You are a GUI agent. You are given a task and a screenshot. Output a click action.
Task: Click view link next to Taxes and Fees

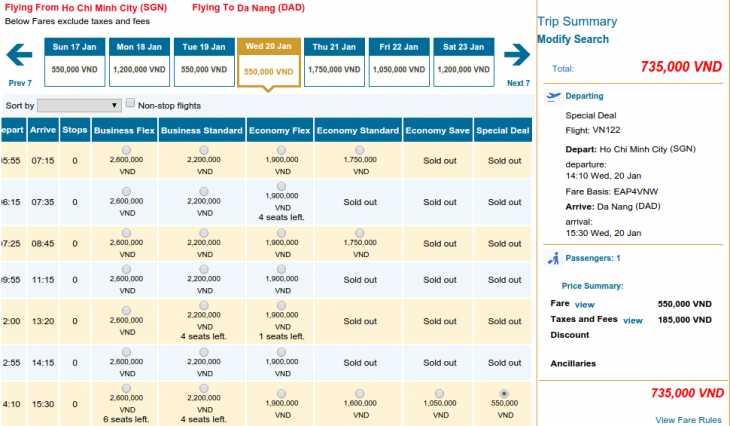pyautogui.click(x=632, y=320)
